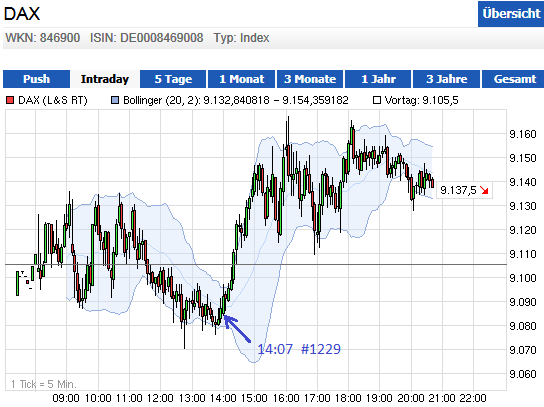Image resolution: width=544 pixels, height=407 pixels.
Task: Click the 19:00 time axis label
Action: (x=379, y=398)
